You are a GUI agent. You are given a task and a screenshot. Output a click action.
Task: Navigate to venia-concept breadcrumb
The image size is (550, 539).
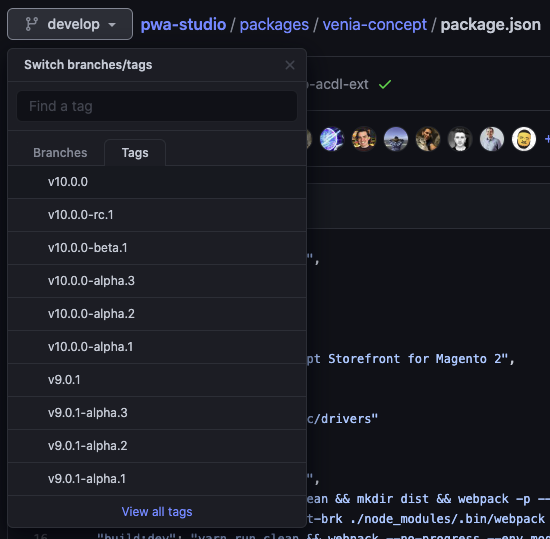pos(375,25)
